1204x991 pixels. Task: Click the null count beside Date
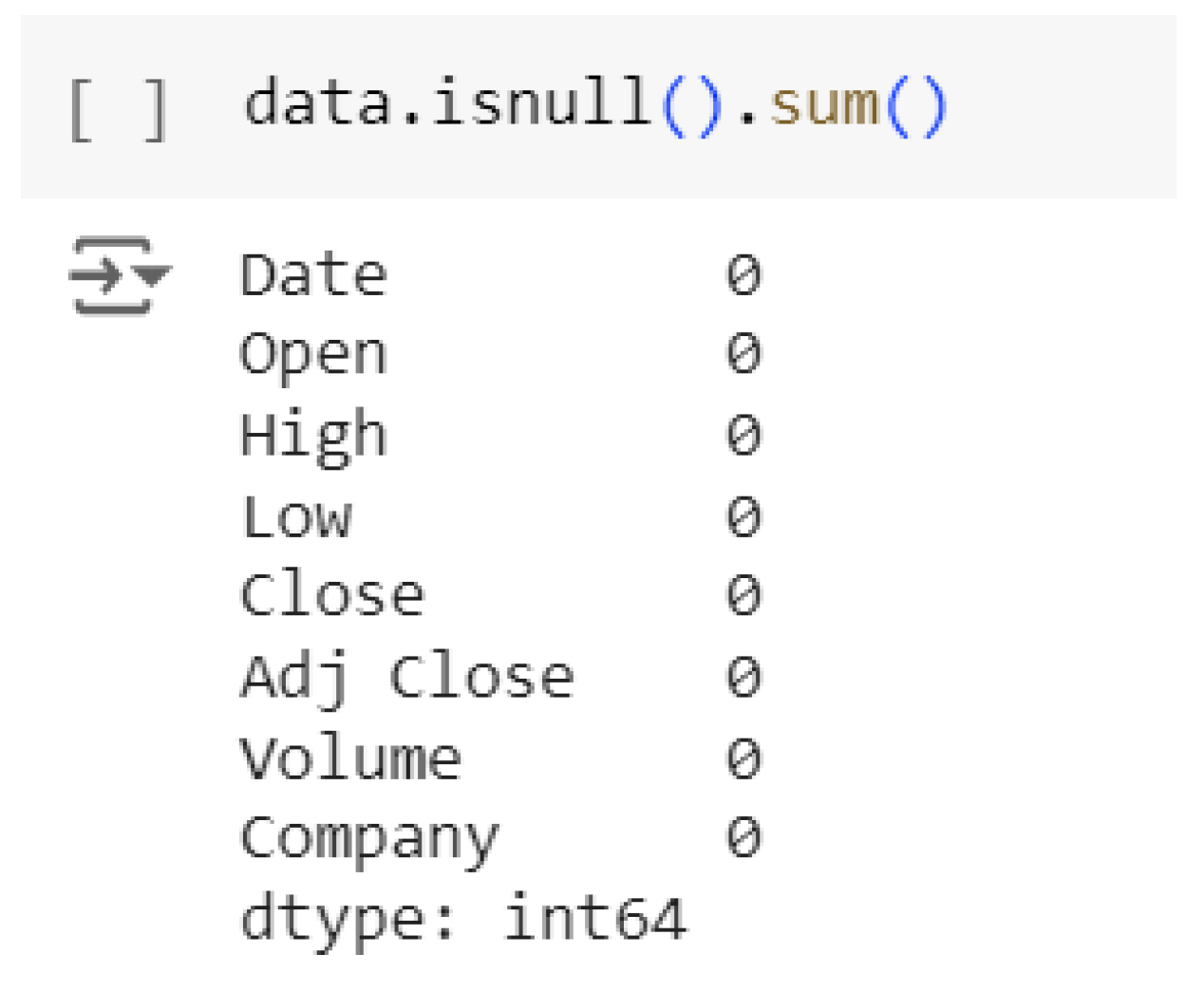[743, 276]
